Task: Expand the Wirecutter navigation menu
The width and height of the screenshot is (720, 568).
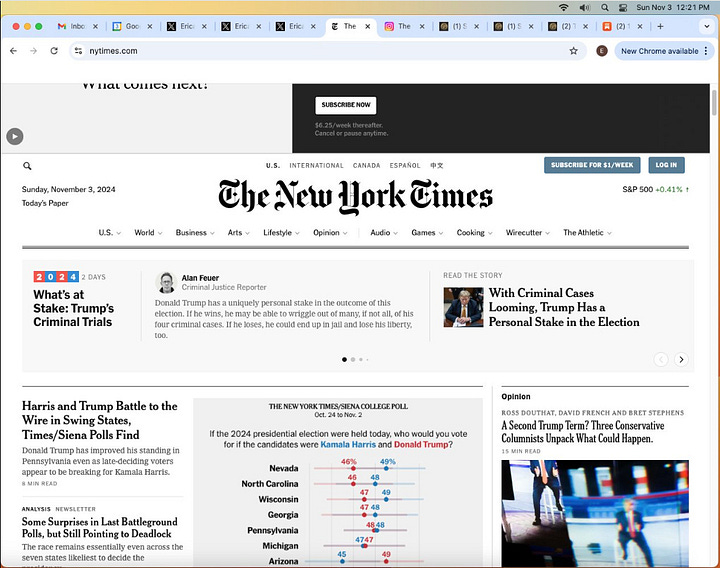Action: 528,233
